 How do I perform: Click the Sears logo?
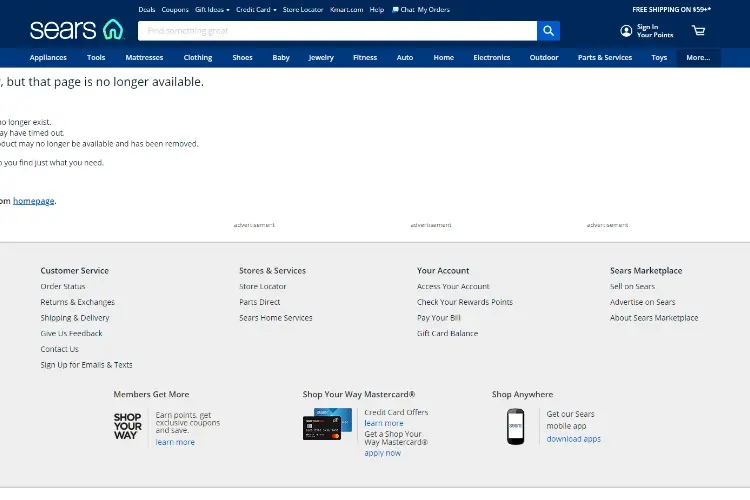click(77, 30)
